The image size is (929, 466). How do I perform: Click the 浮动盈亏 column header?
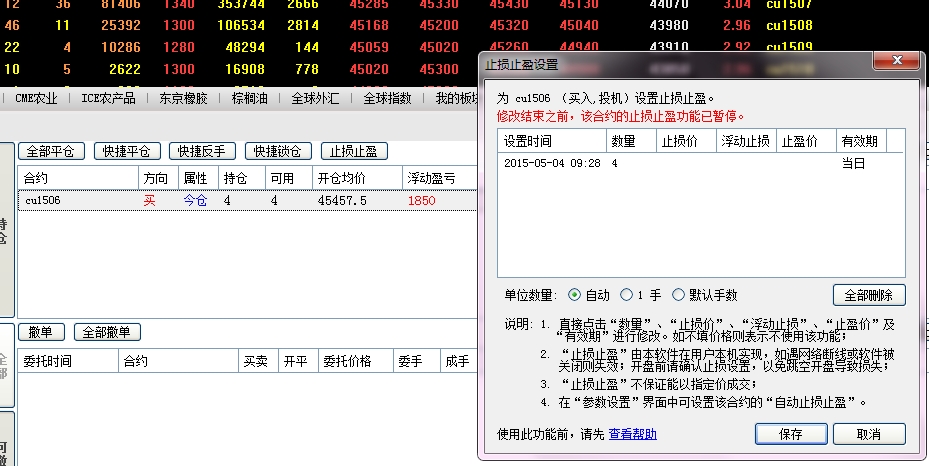pos(431,178)
